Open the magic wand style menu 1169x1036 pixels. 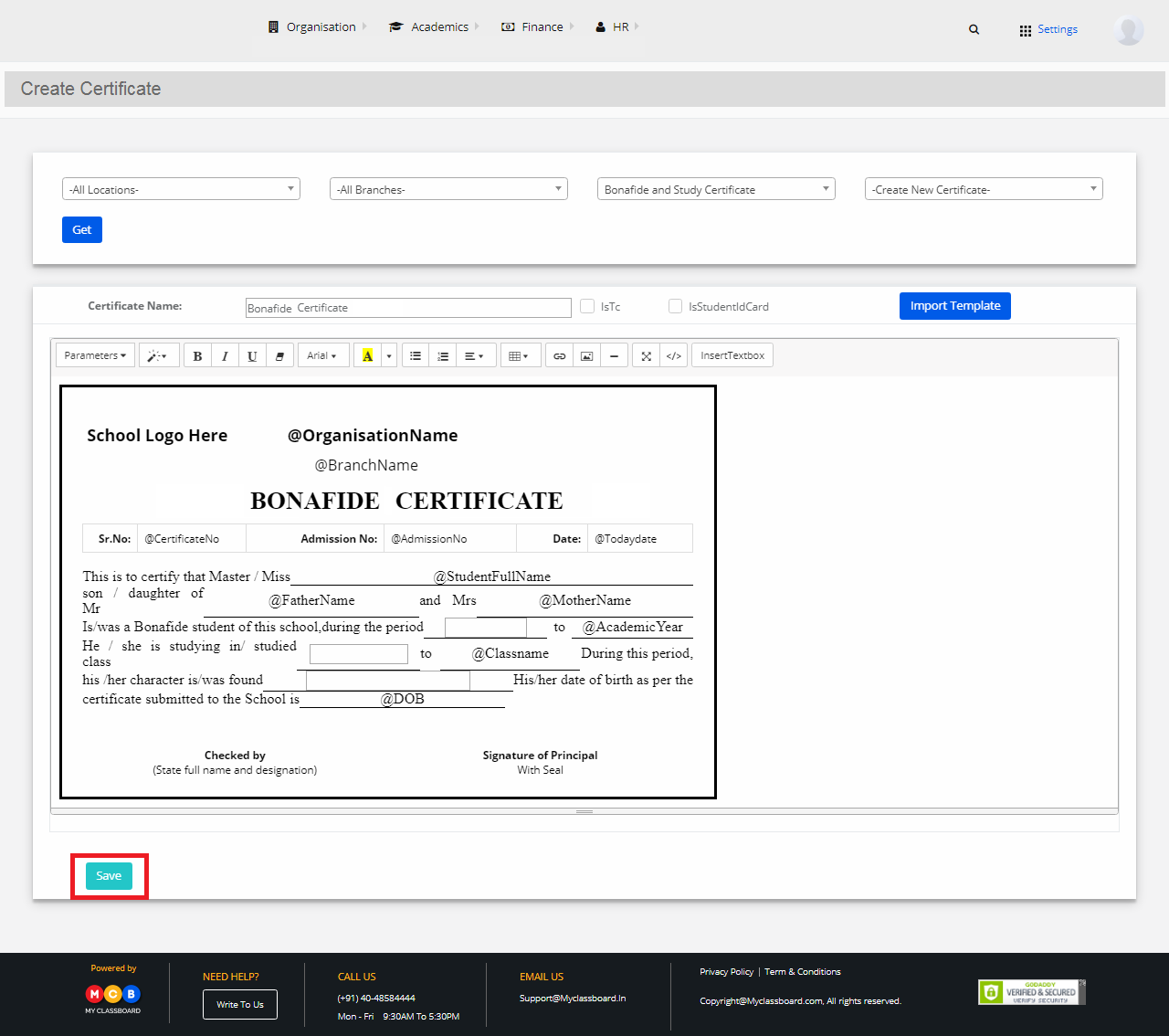point(158,355)
